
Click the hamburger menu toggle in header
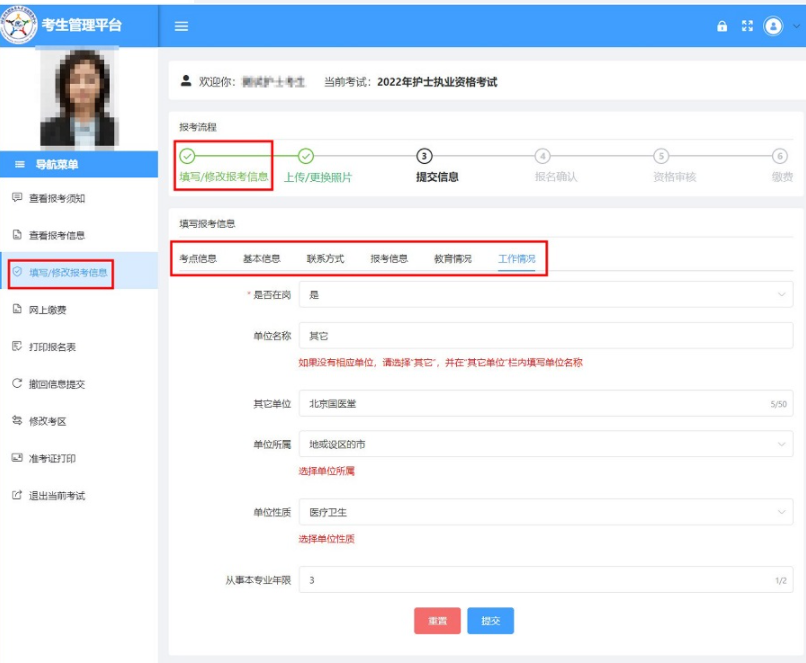pos(181,26)
